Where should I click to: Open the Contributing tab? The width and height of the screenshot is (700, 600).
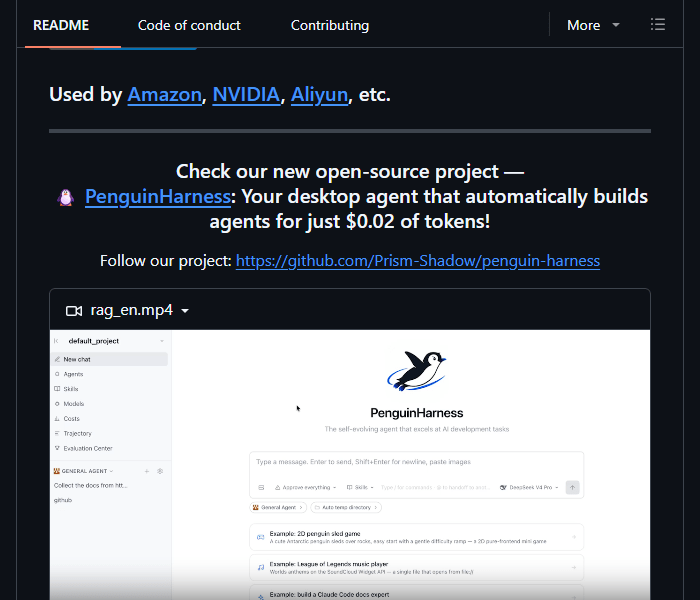330,25
